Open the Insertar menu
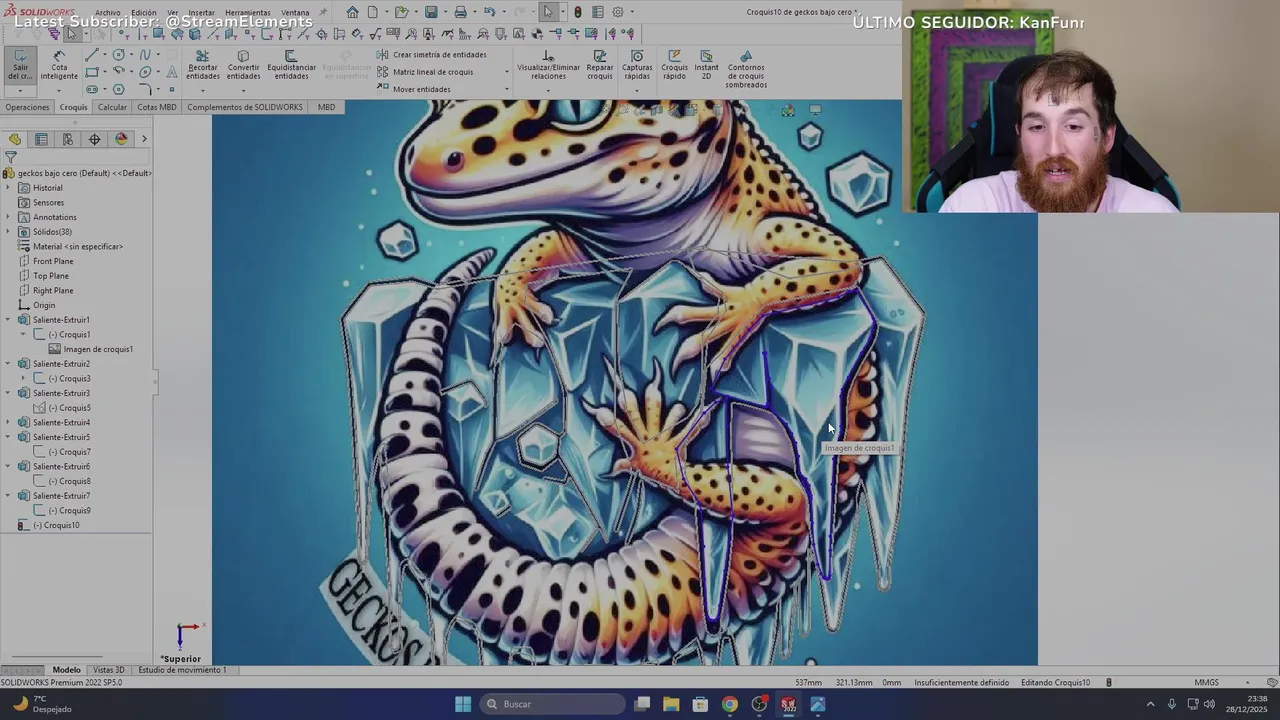This screenshot has width=1280, height=720. (x=201, y=13)
